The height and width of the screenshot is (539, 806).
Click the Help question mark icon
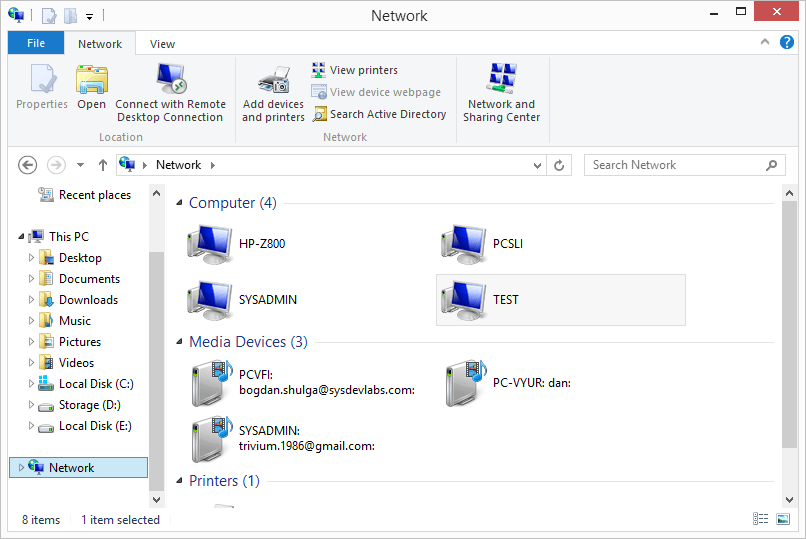[787, 43]
